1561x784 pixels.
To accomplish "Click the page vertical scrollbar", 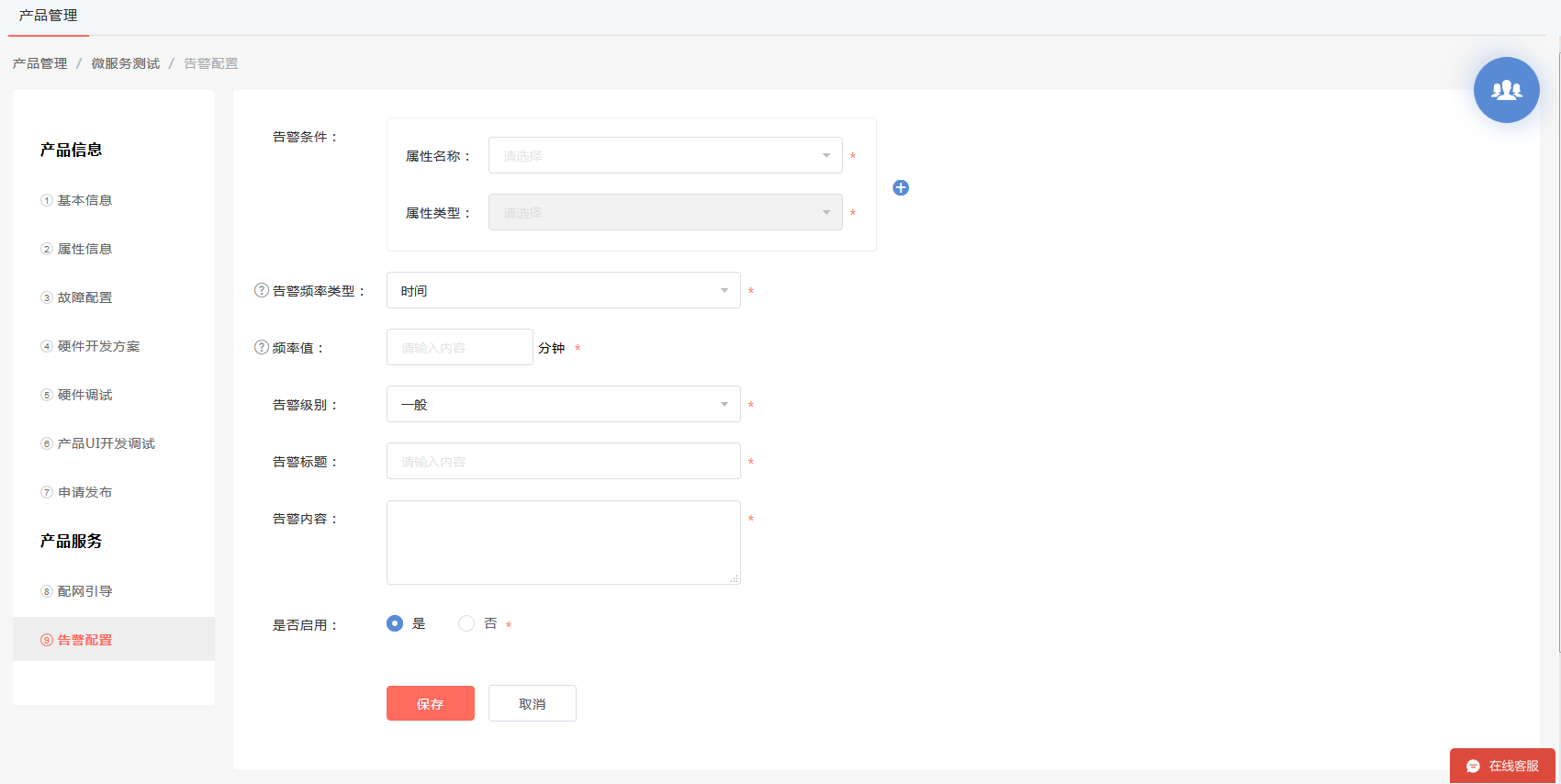I will pos(1558,353).
